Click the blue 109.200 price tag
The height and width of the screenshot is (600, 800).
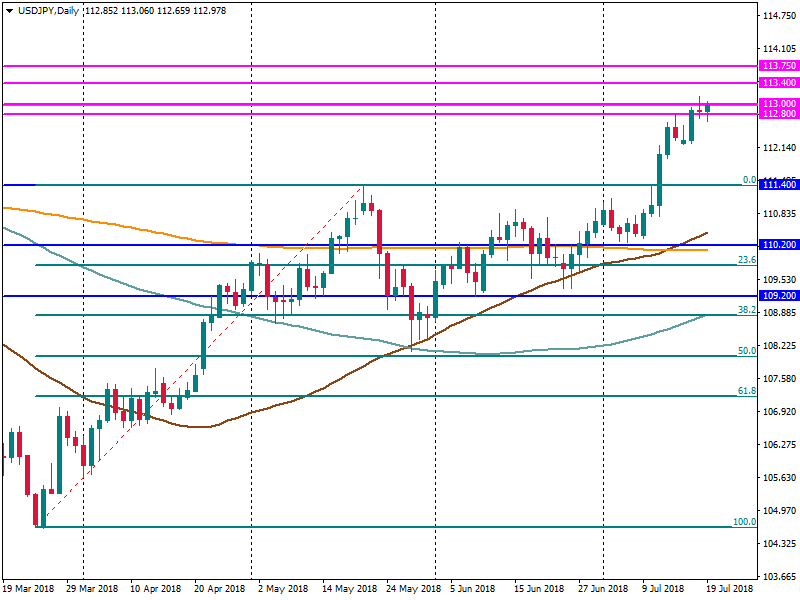click(778, 296)
